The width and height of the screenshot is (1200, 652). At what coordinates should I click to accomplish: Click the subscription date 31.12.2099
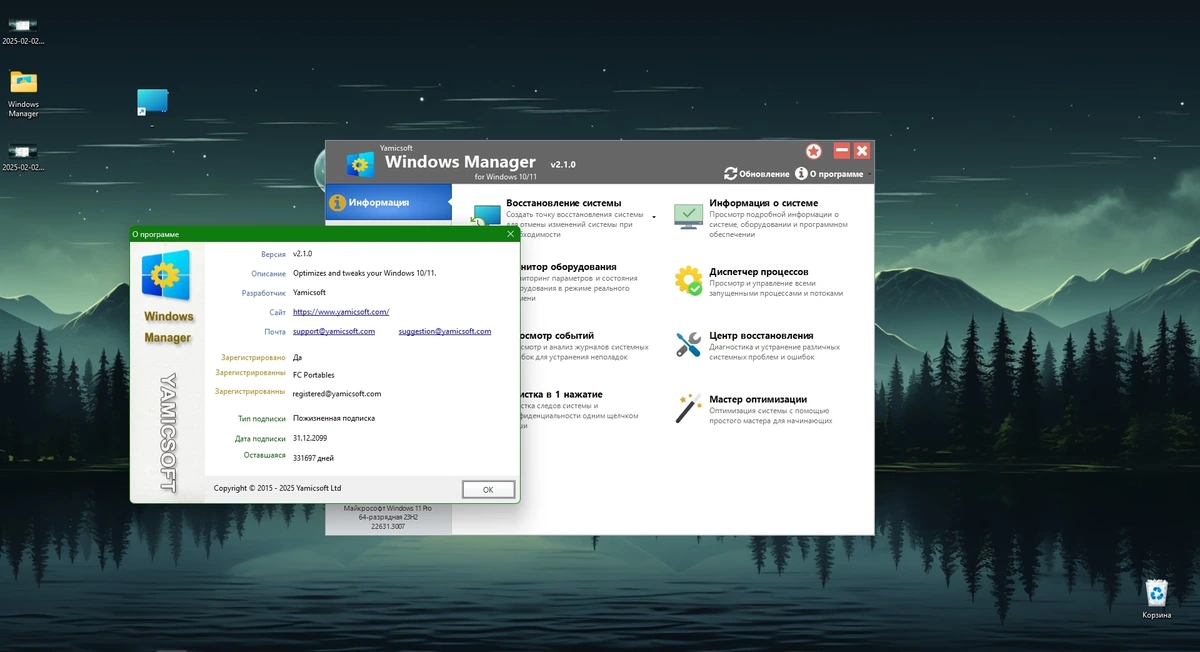[310, 438]
